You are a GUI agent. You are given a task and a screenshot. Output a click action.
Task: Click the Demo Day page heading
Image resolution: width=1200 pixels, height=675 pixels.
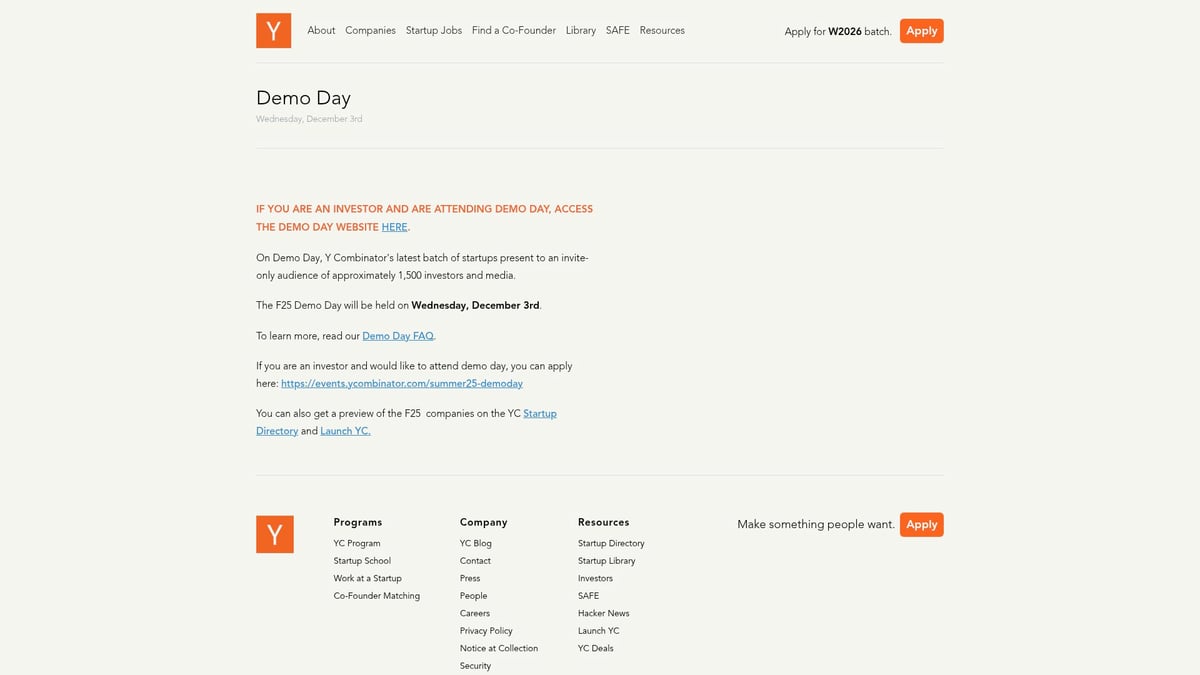tap(303, 98)
